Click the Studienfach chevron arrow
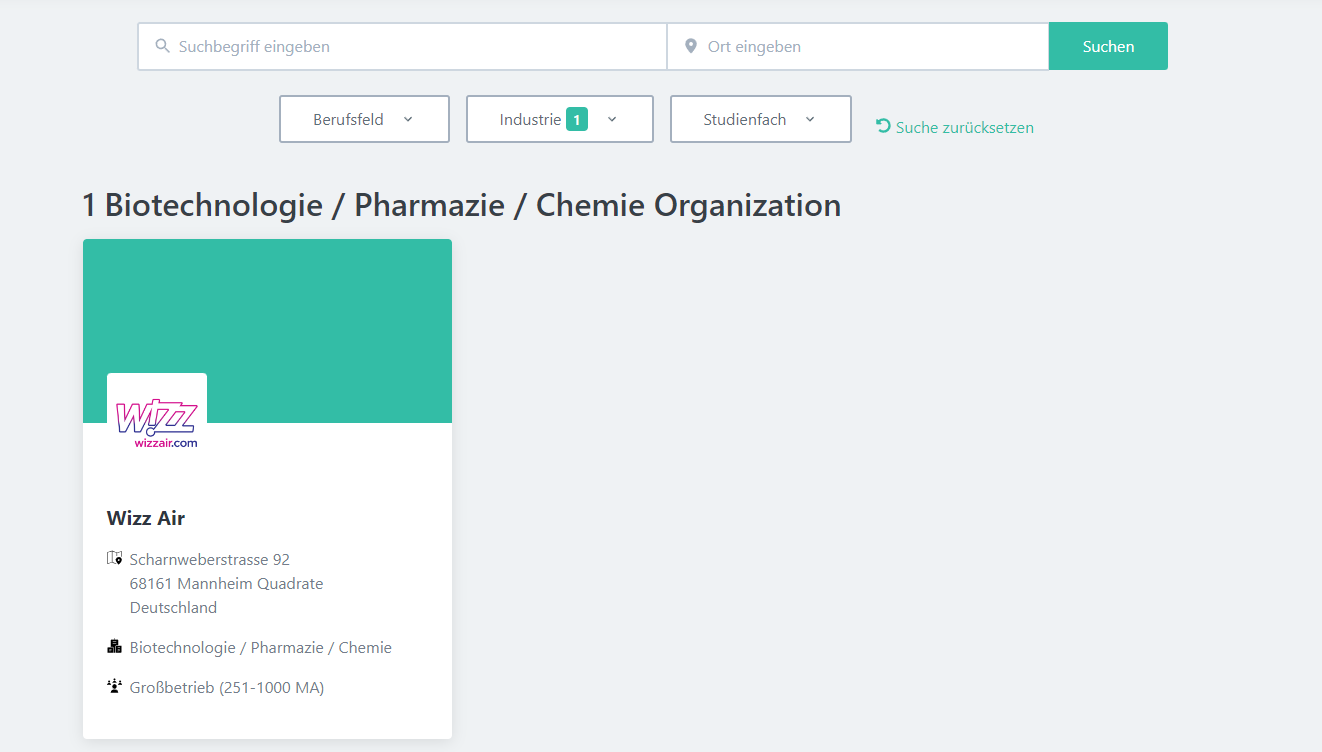1322x752 pixels. coord(810,119)
